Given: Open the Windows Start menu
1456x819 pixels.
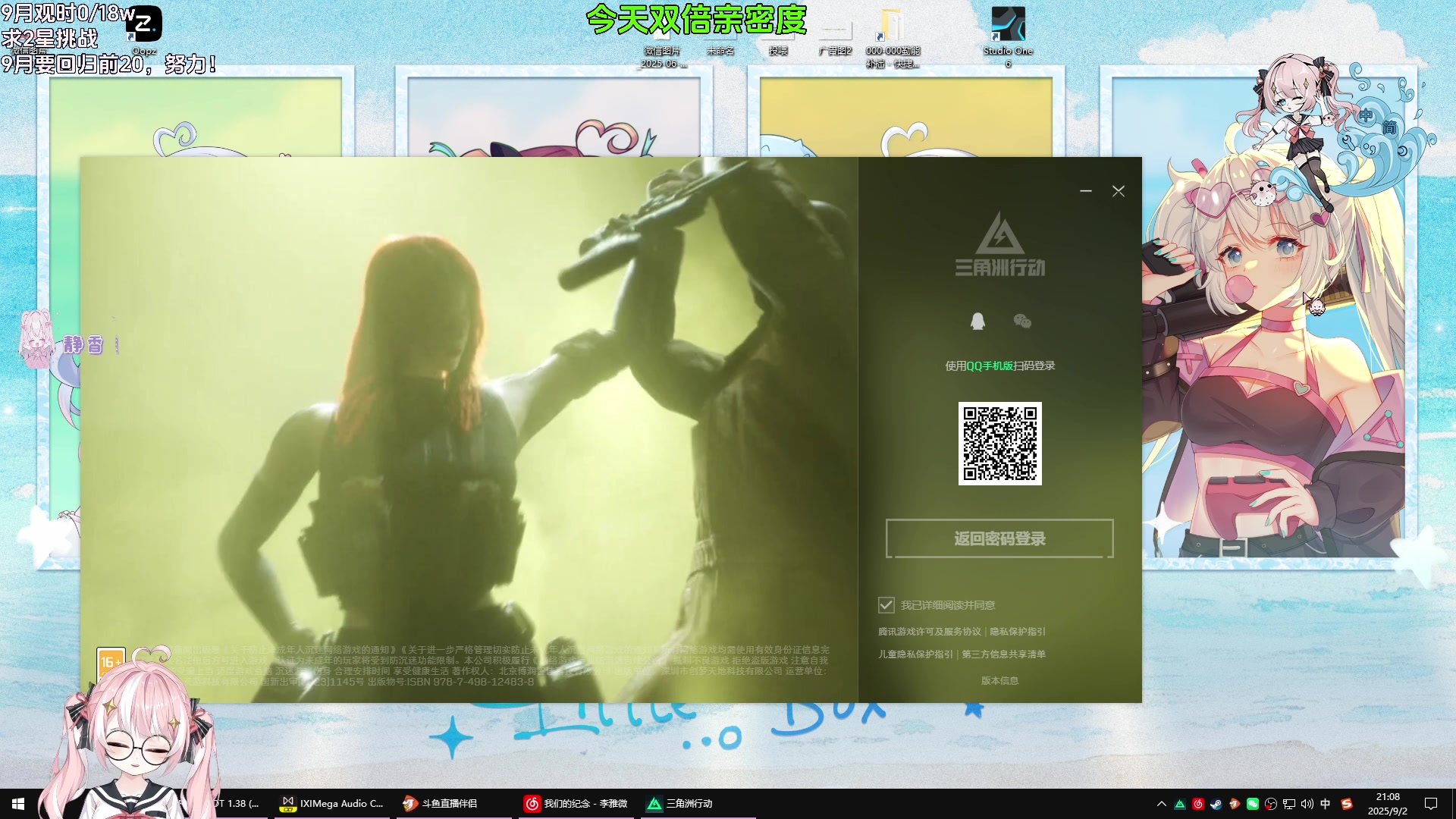Looking at the screenshot, I should (18, 804).
